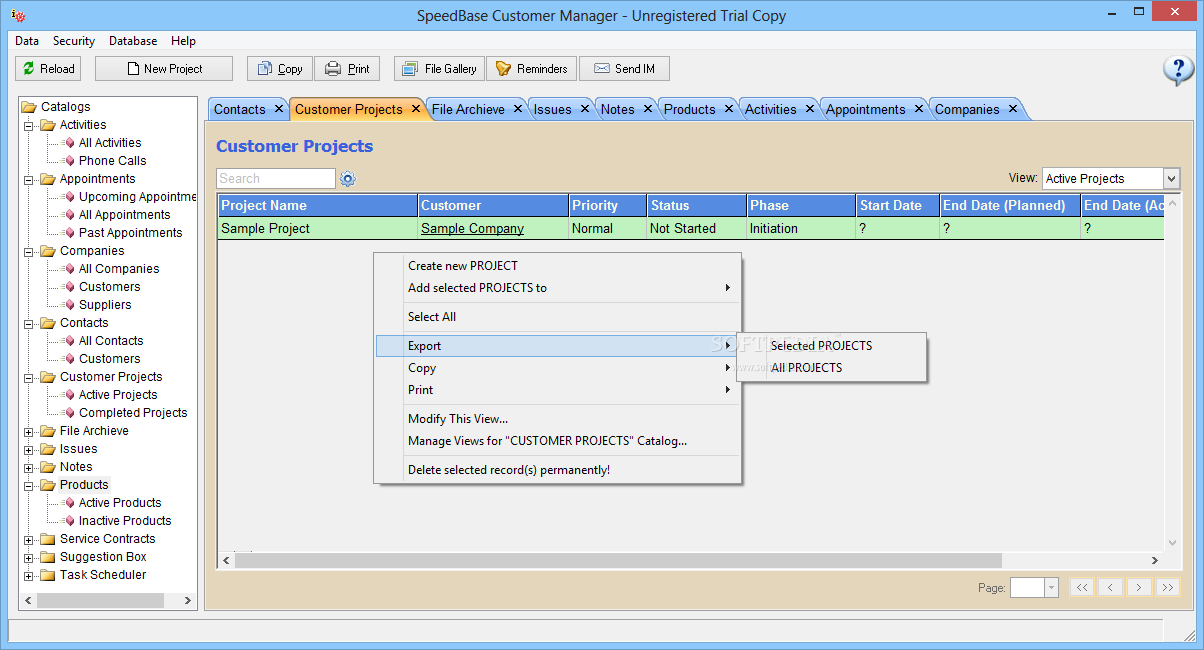Close the Notes tab
The image size is (1204, 650).
648,109
